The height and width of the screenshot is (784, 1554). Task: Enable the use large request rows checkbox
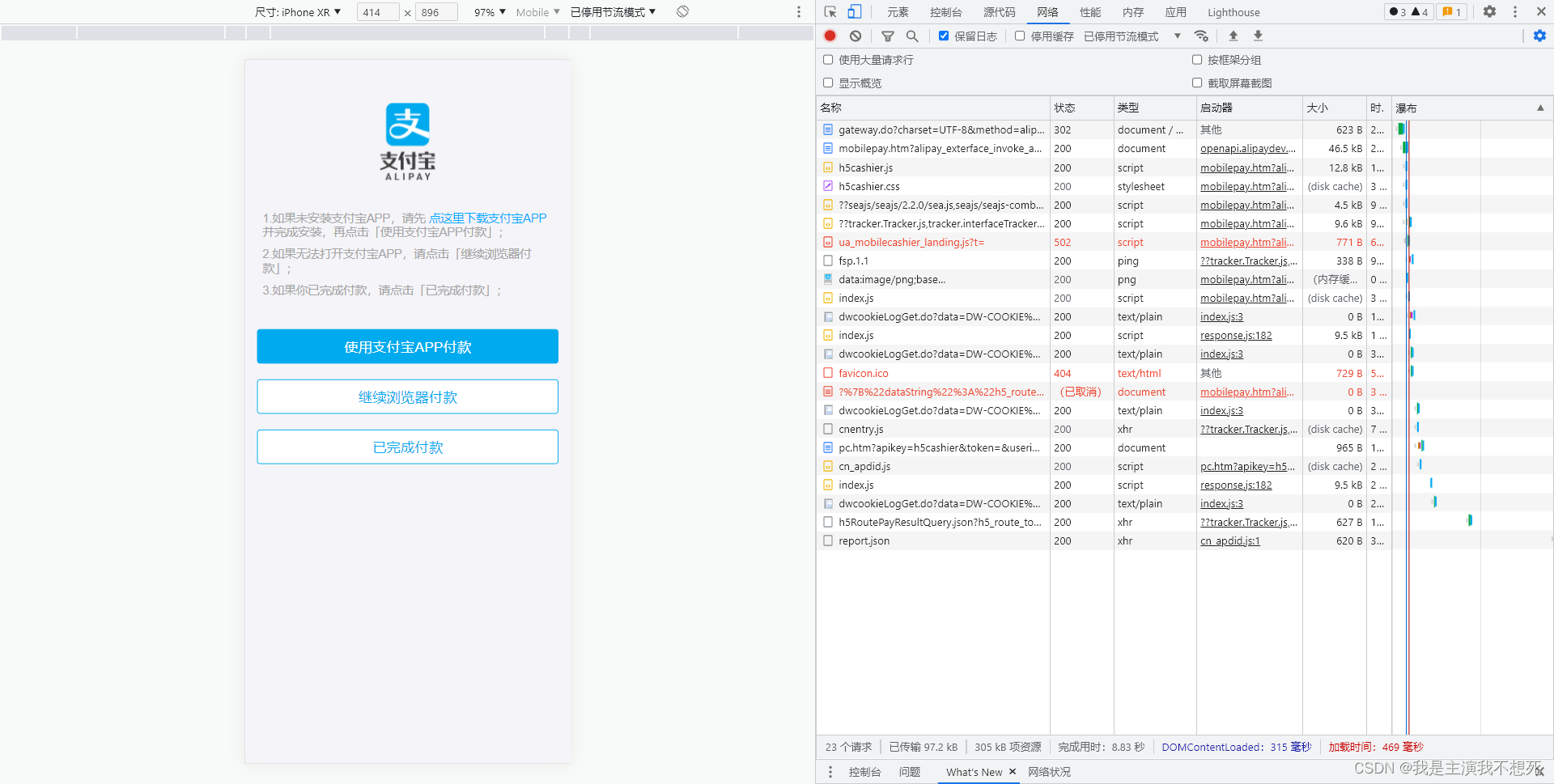[x=828, y=60]
